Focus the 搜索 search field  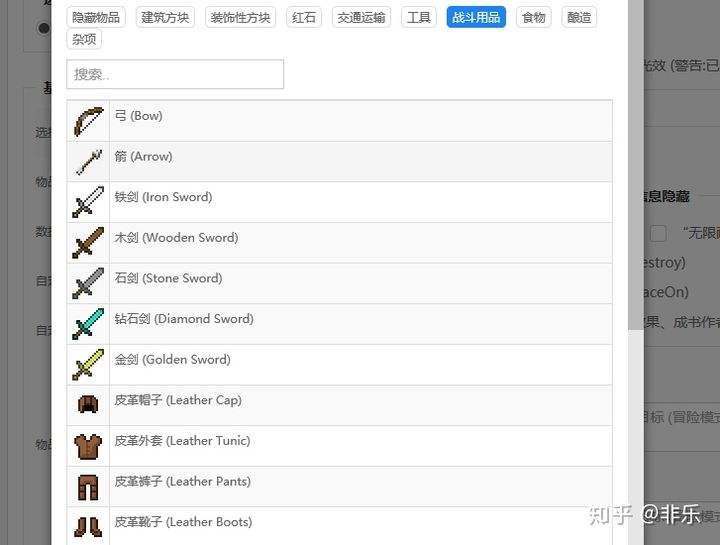pyautogui.click(x=175, y=74)
